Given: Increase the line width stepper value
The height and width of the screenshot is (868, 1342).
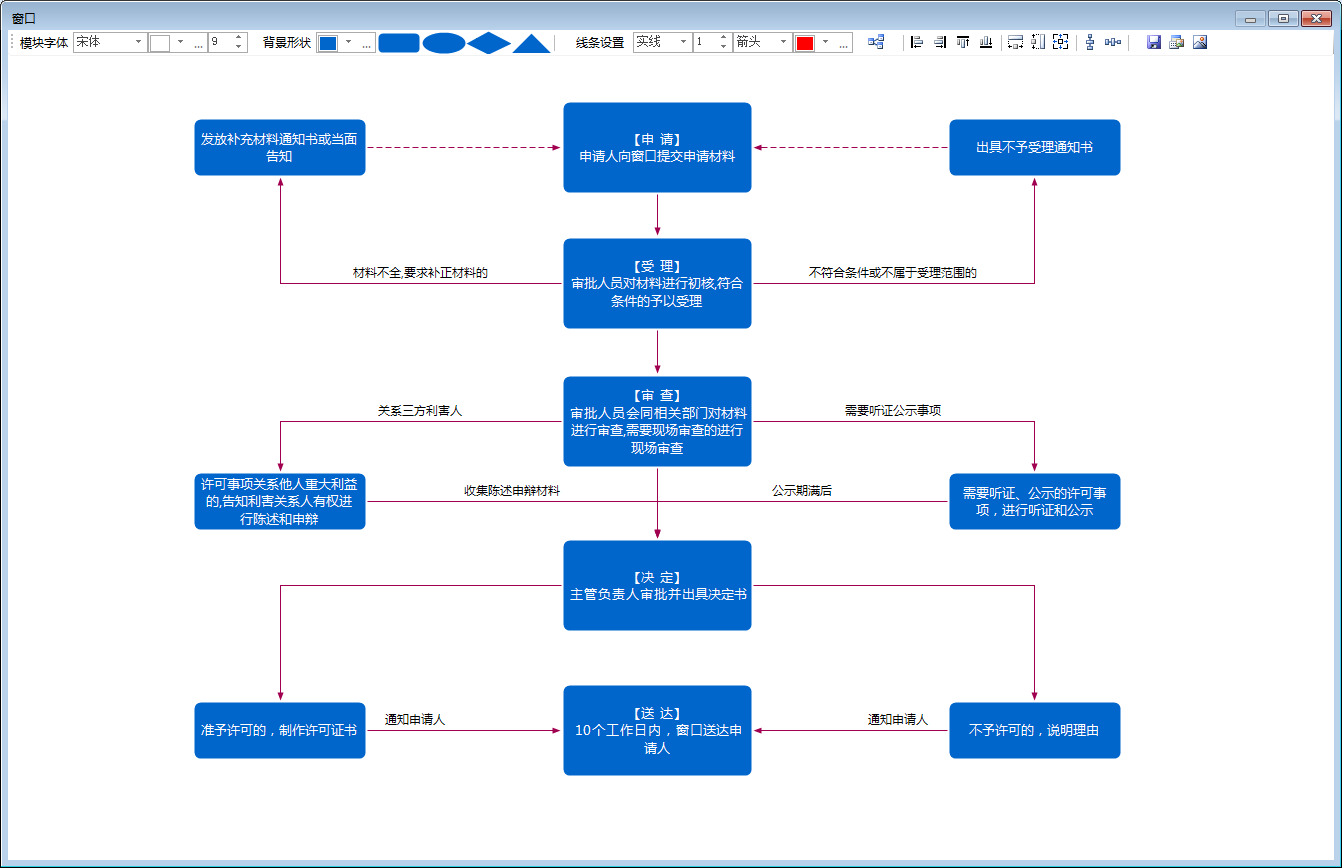Looking at the screenshot, I should (723, 38).
